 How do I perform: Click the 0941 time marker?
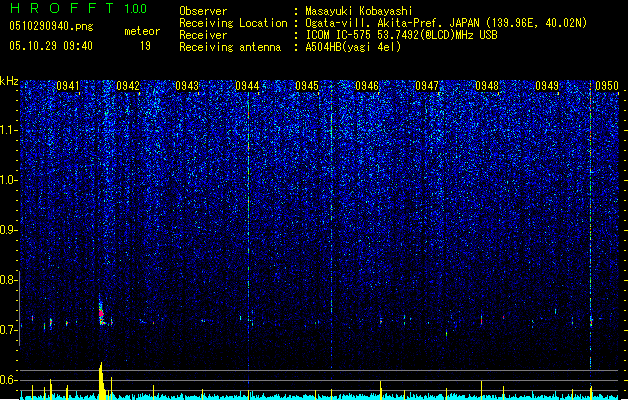pos(68,86)
